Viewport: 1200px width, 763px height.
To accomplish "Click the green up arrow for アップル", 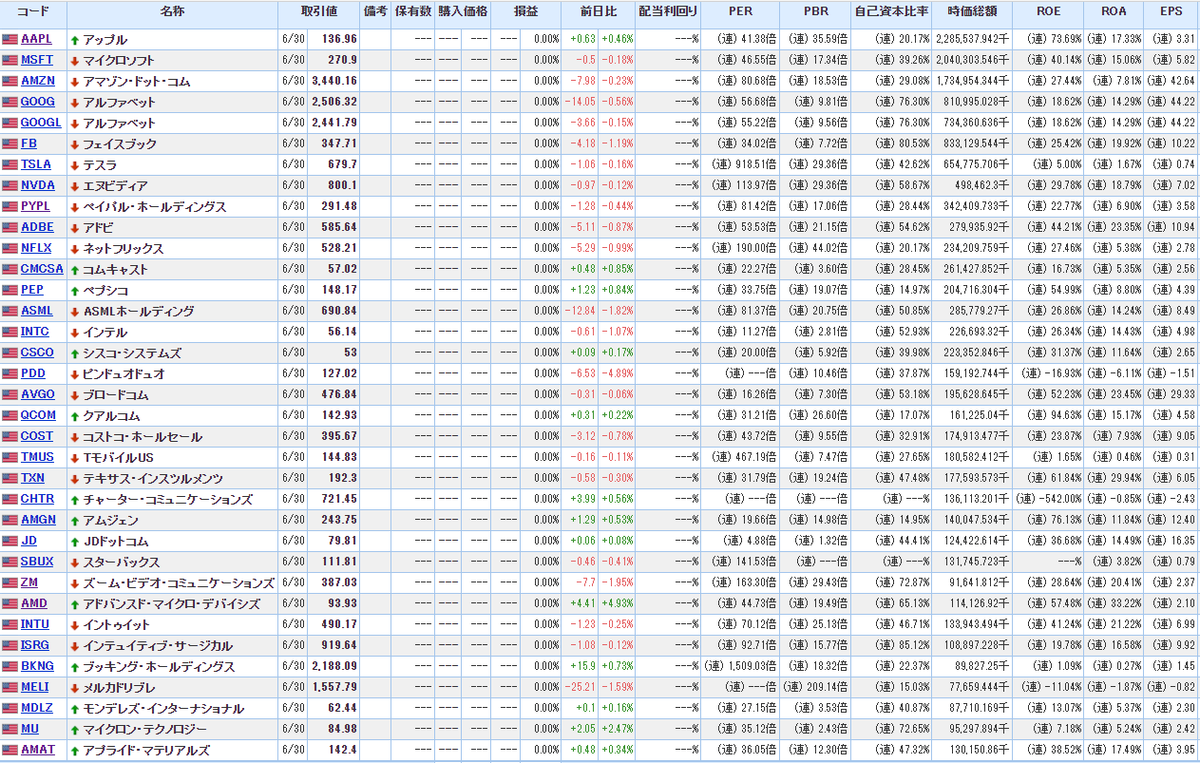I will coord(75,40).
